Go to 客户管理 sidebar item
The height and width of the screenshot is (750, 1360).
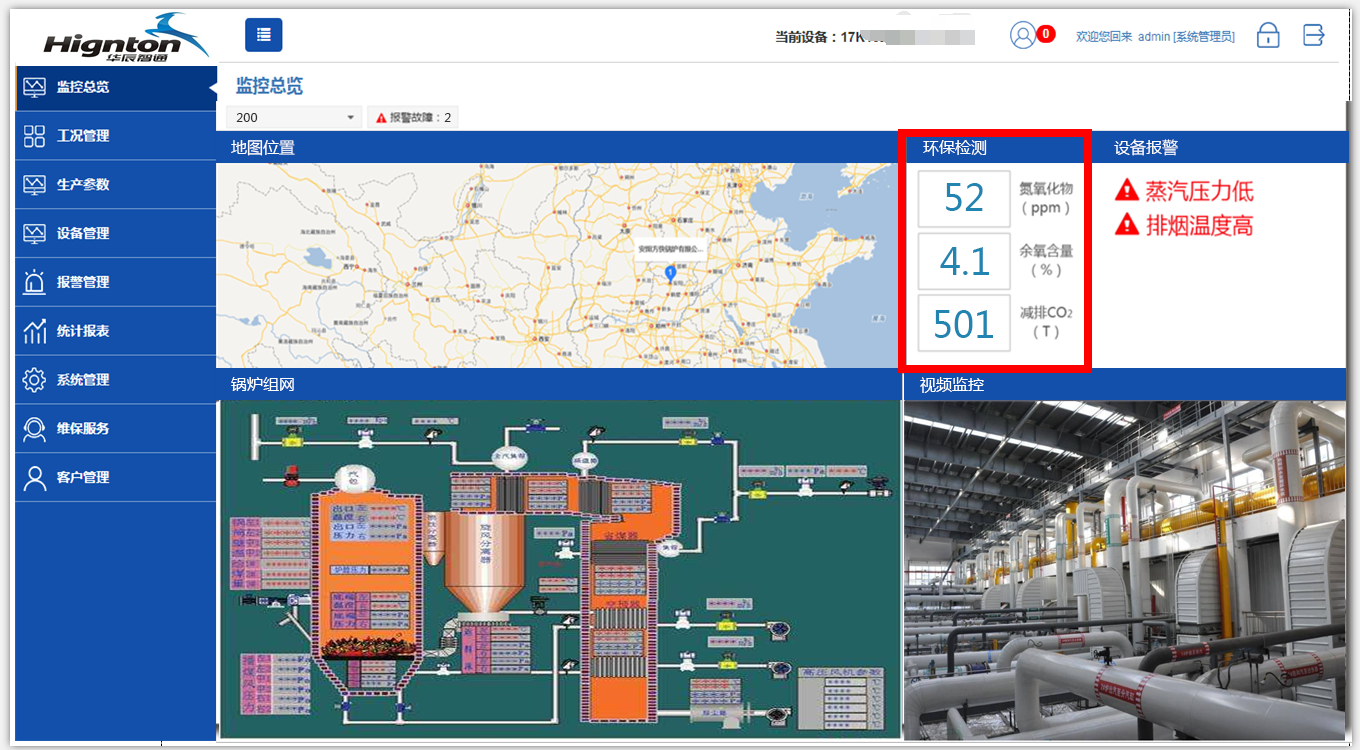tap(83, 478)
